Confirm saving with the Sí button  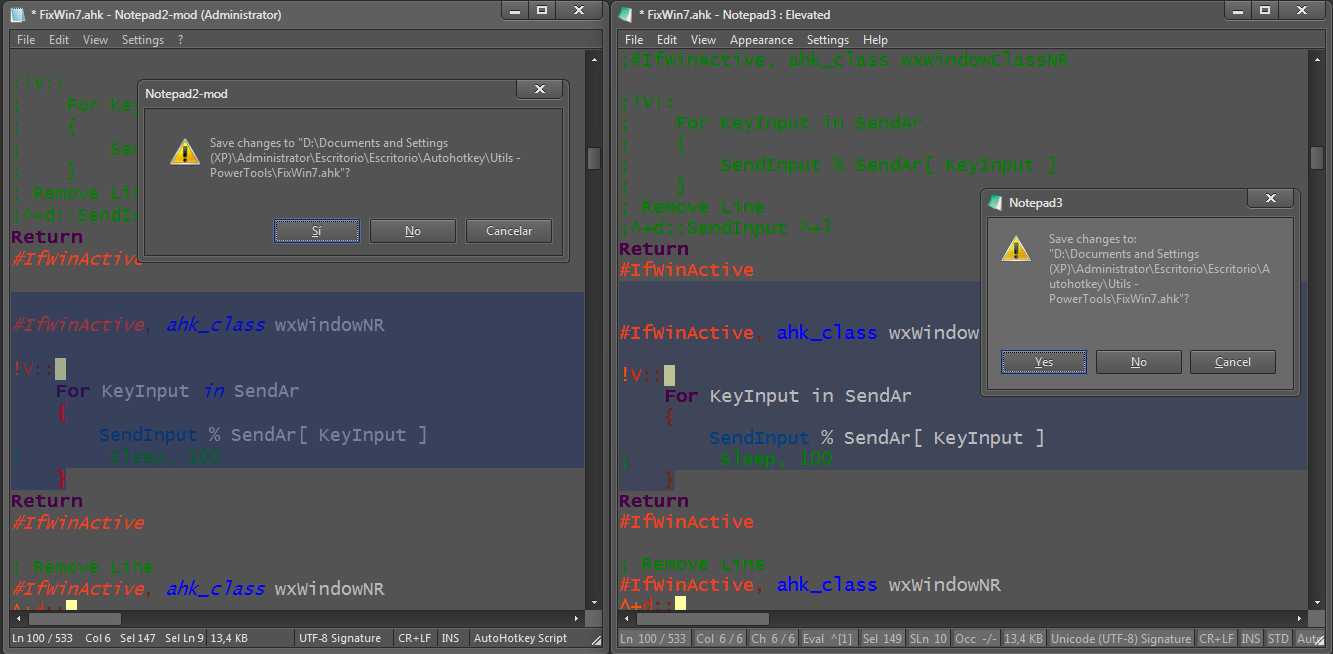click(x=317, y=231)
